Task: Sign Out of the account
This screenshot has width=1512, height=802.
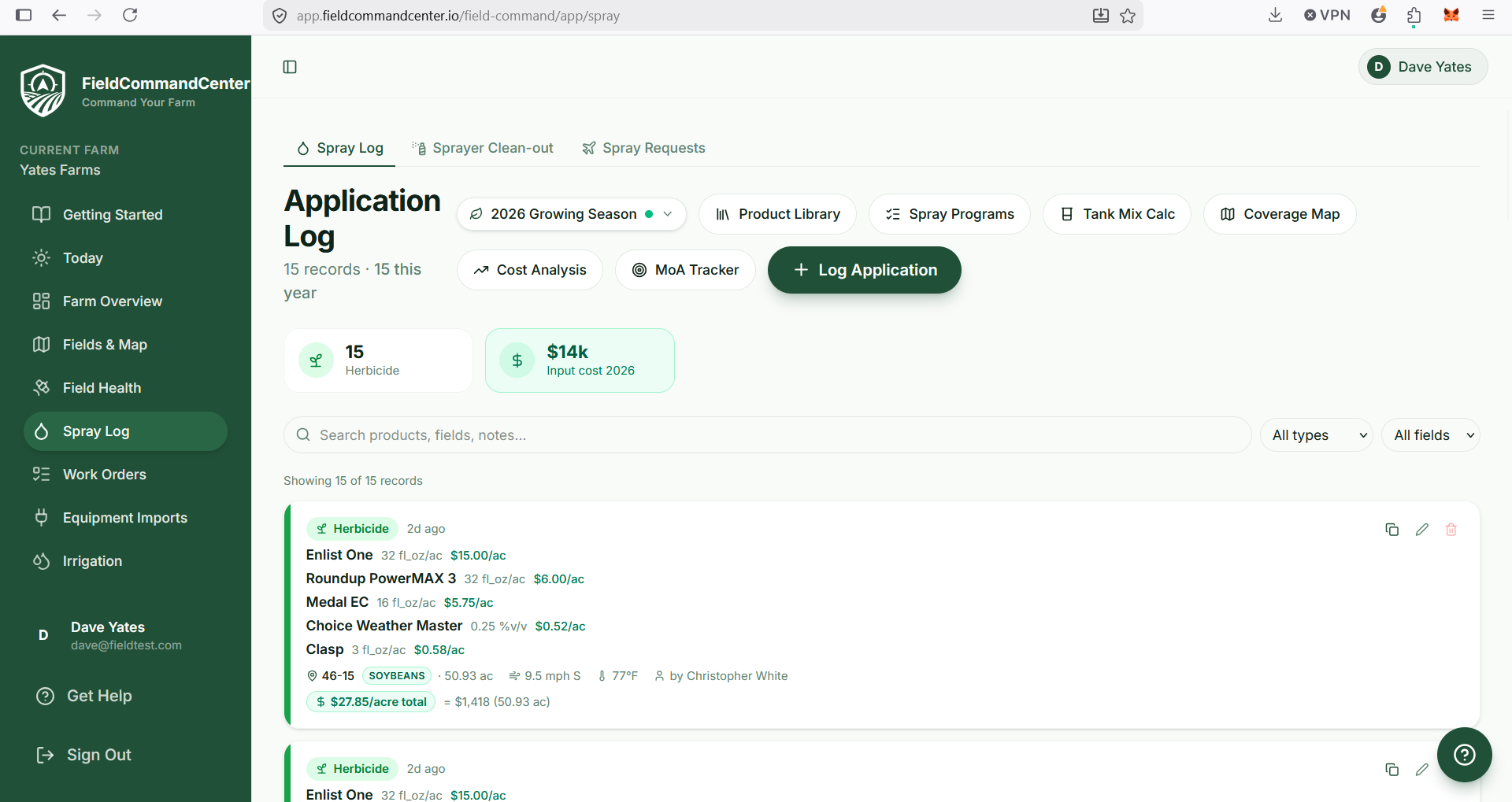Action: pyautogui.click(x=84, y=755)
